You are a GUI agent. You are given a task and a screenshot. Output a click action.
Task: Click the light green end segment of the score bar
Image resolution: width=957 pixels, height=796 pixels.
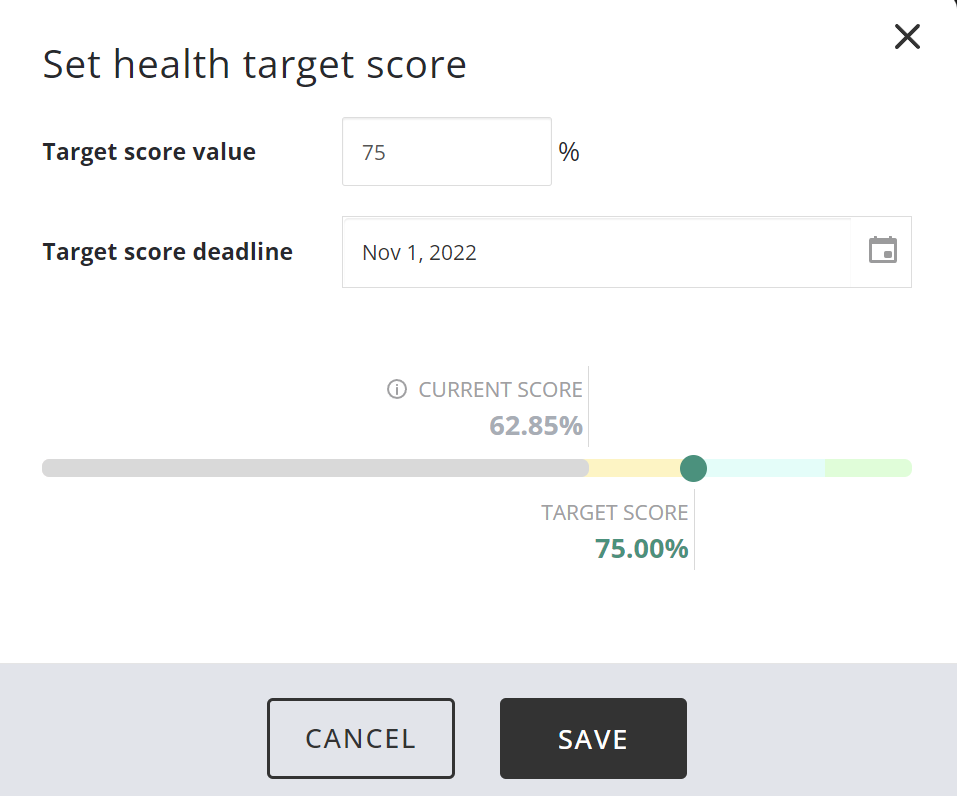coord(867,468)
